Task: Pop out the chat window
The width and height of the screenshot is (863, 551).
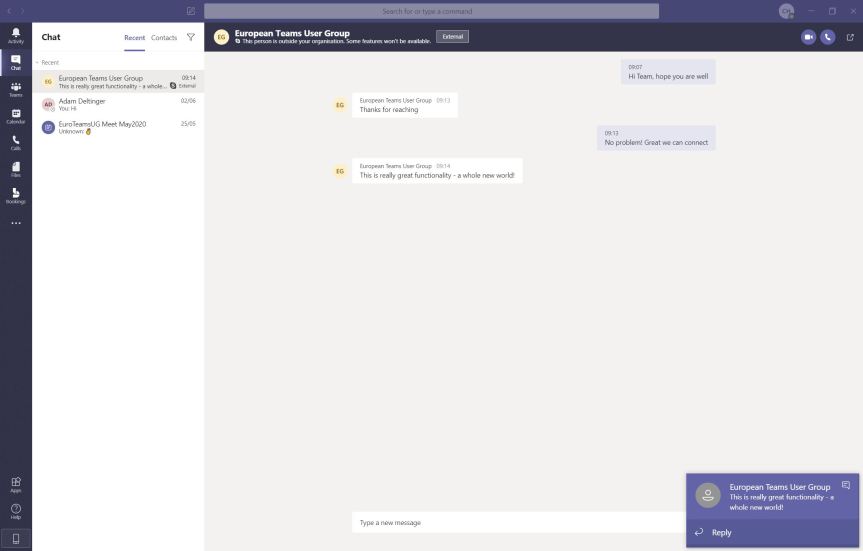Action: coord(850,37)
